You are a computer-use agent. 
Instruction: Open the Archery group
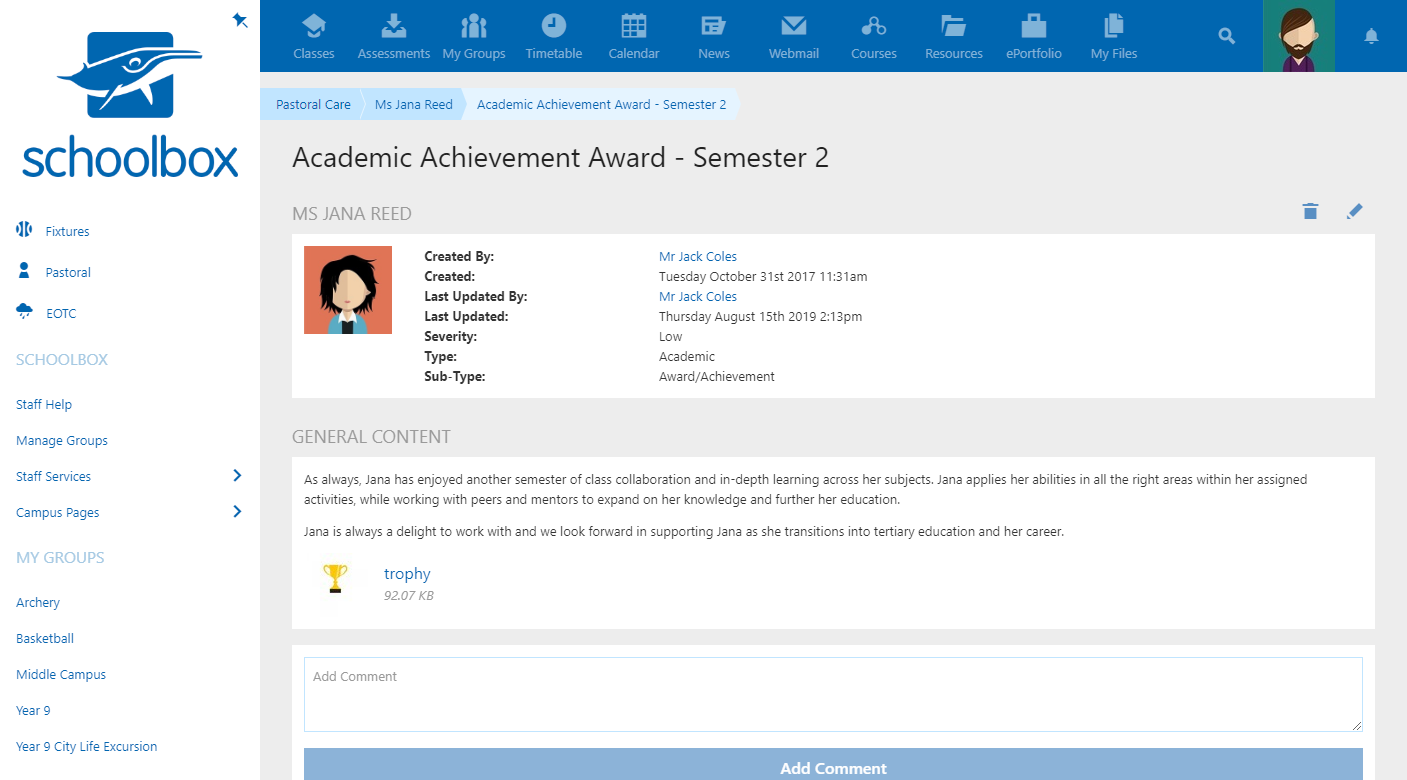pos(38,602)
